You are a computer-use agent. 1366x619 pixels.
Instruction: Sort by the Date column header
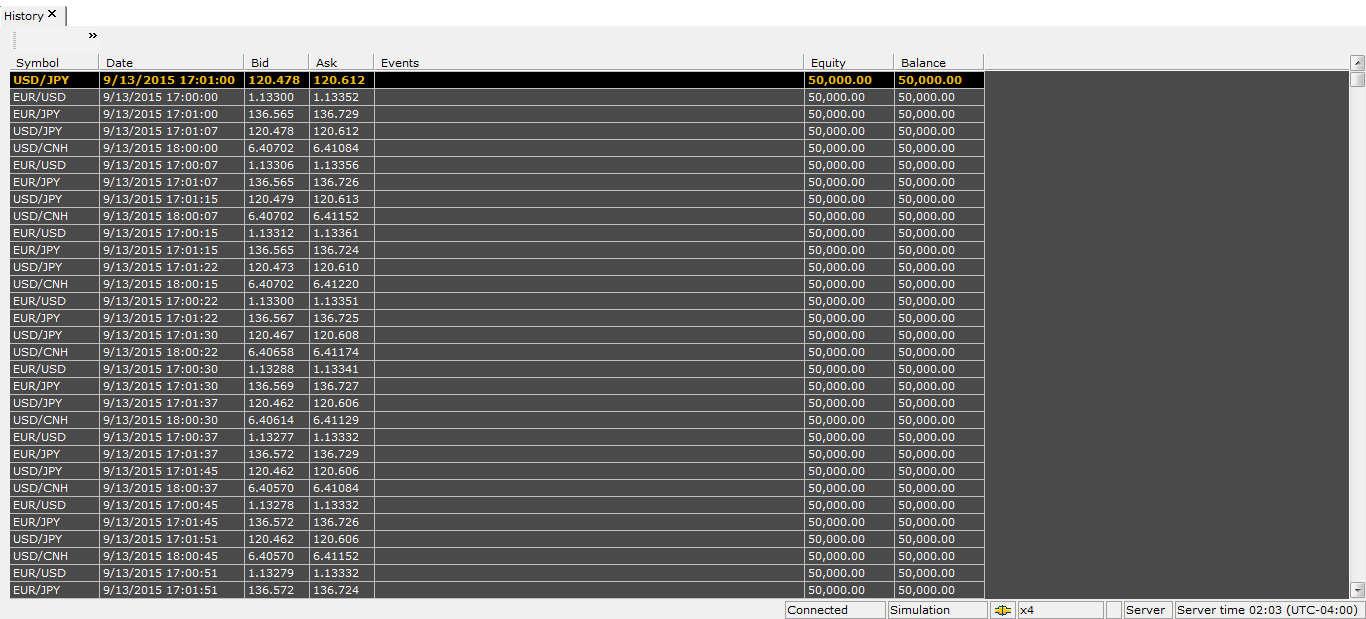pyautogui.click(x=171, y=63)
